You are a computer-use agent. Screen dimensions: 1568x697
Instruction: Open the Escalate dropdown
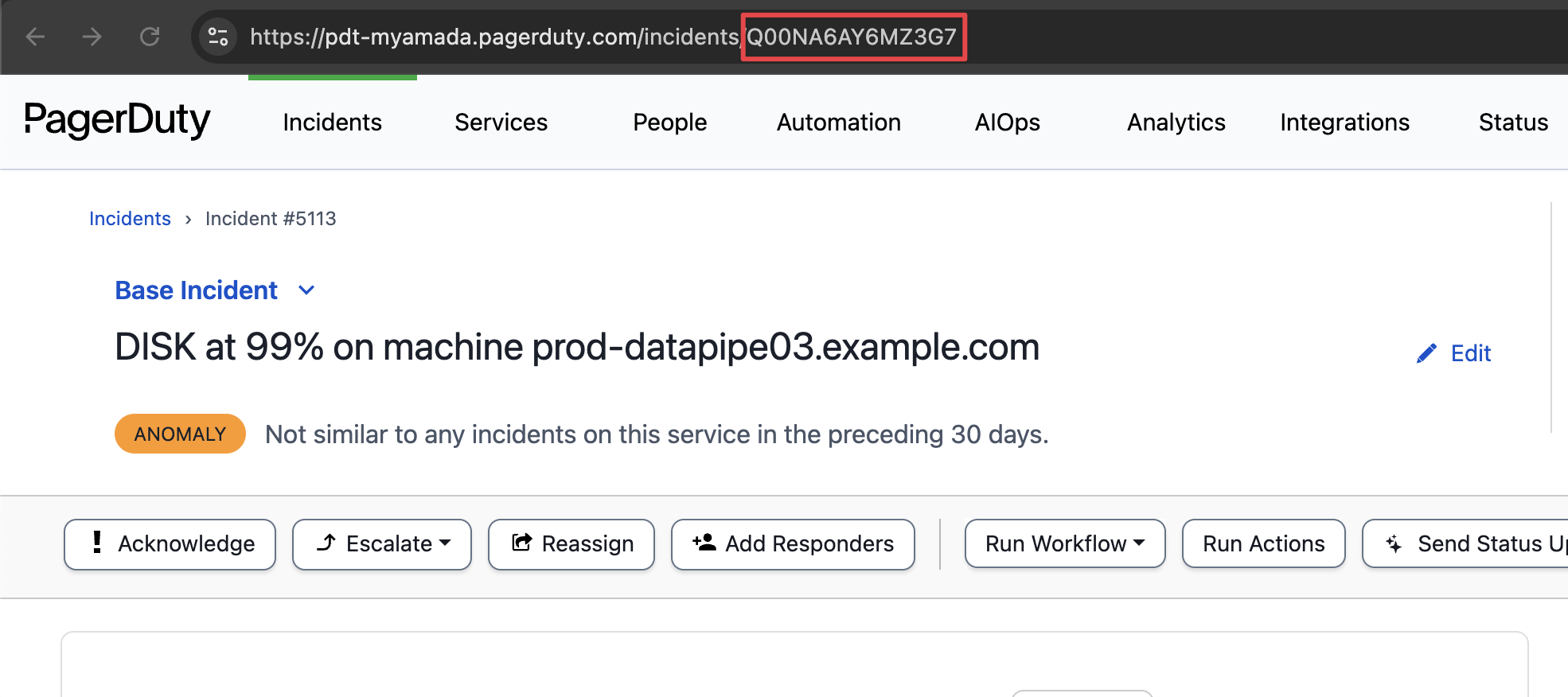[x=382, y=544]
